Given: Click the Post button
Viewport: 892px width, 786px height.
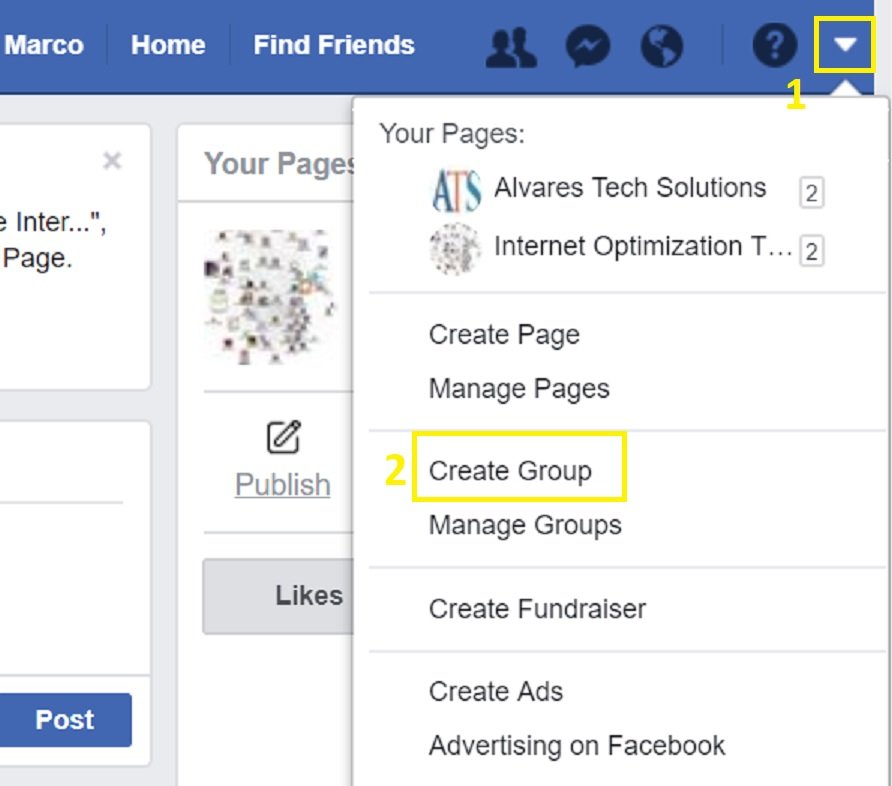Looking at the screenshot, I should pyautogui.click(x=65, y=719).
